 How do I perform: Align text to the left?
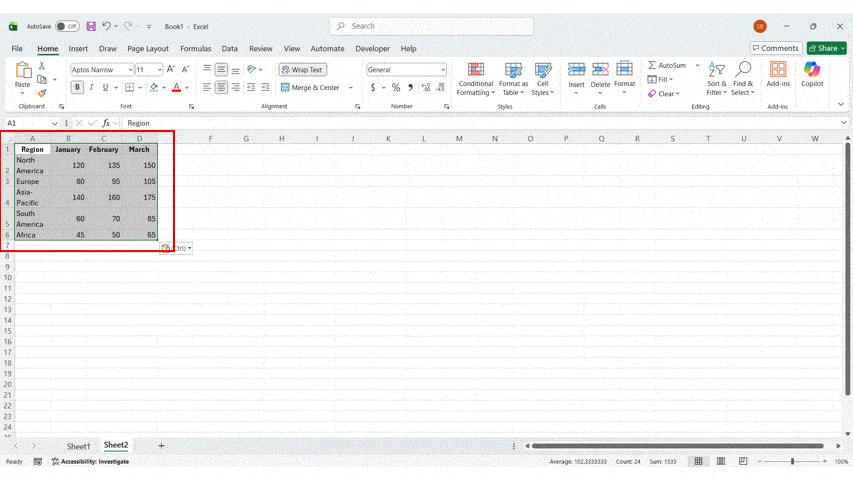click(207, 87)
